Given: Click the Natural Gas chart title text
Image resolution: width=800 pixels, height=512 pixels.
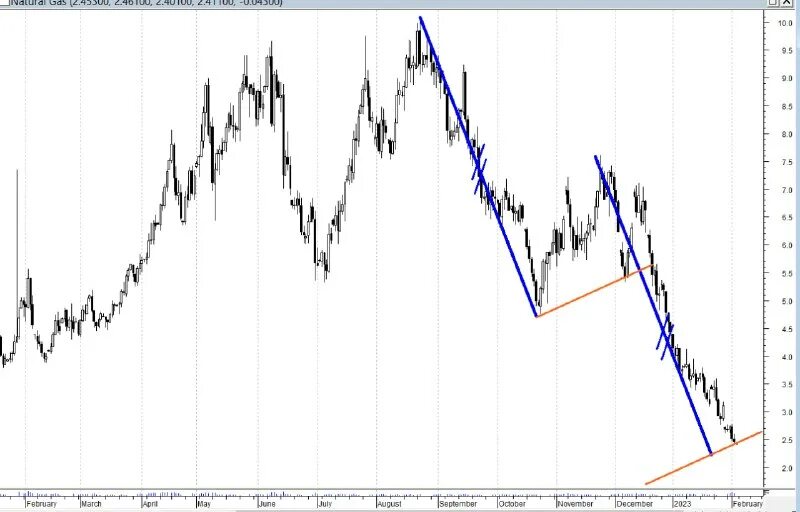Looking at the screenshot, I should [145, 3].
